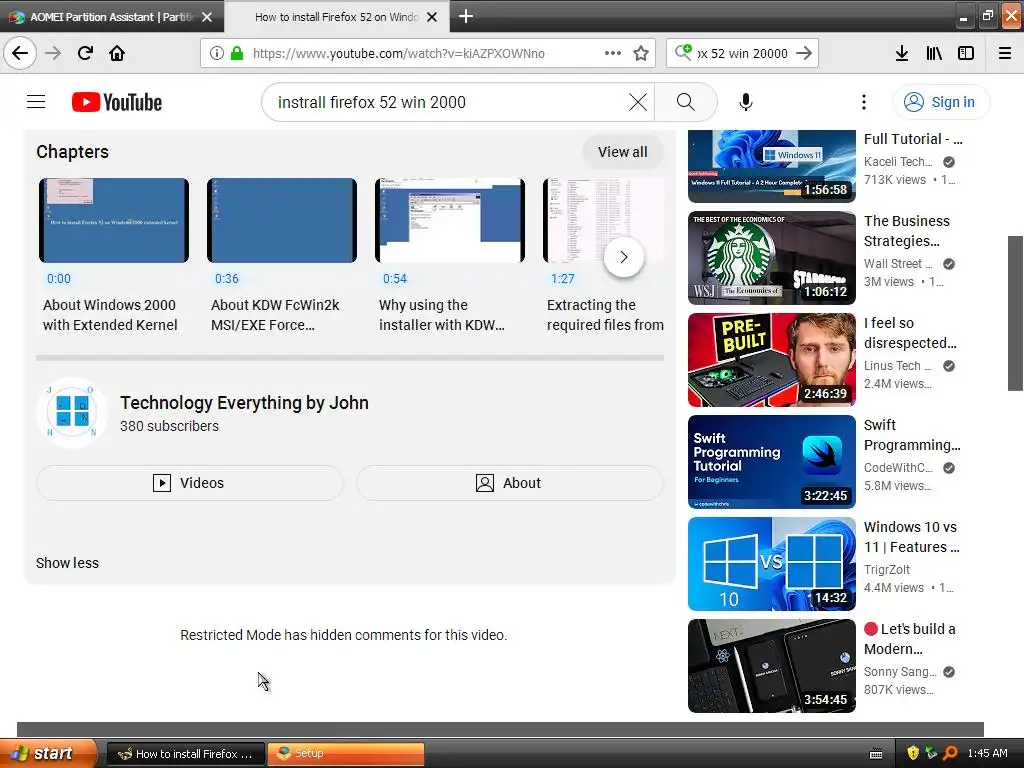
Task: Open the Library bookshelf icon
Action: (x=934, y=53)
